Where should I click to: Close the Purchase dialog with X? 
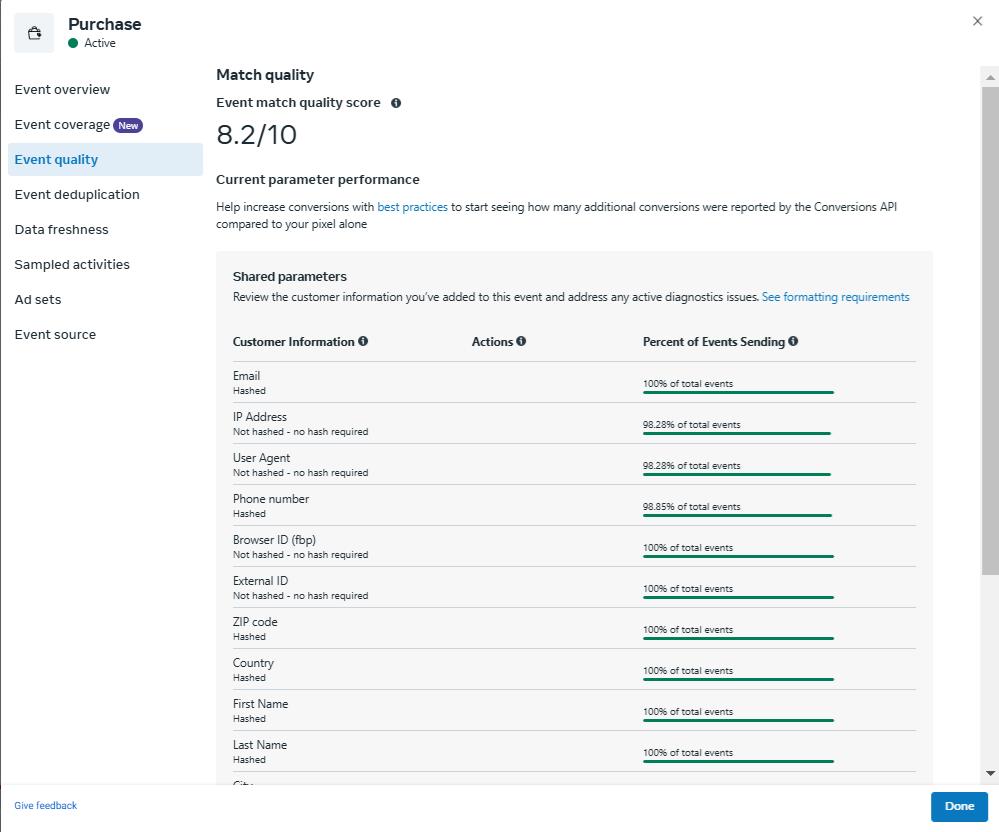click(977, 21)
